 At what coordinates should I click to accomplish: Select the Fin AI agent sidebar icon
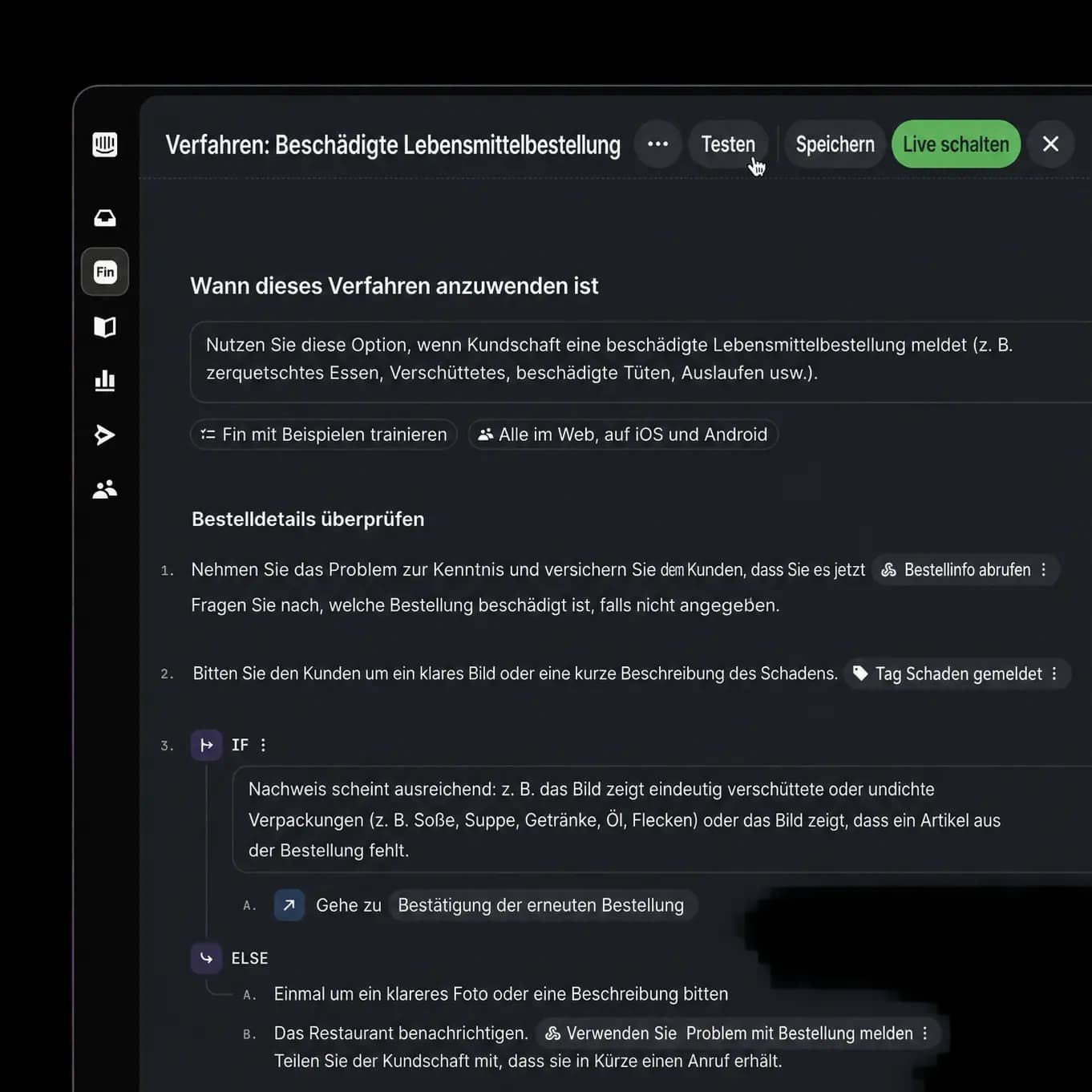(x=105, y=272)
